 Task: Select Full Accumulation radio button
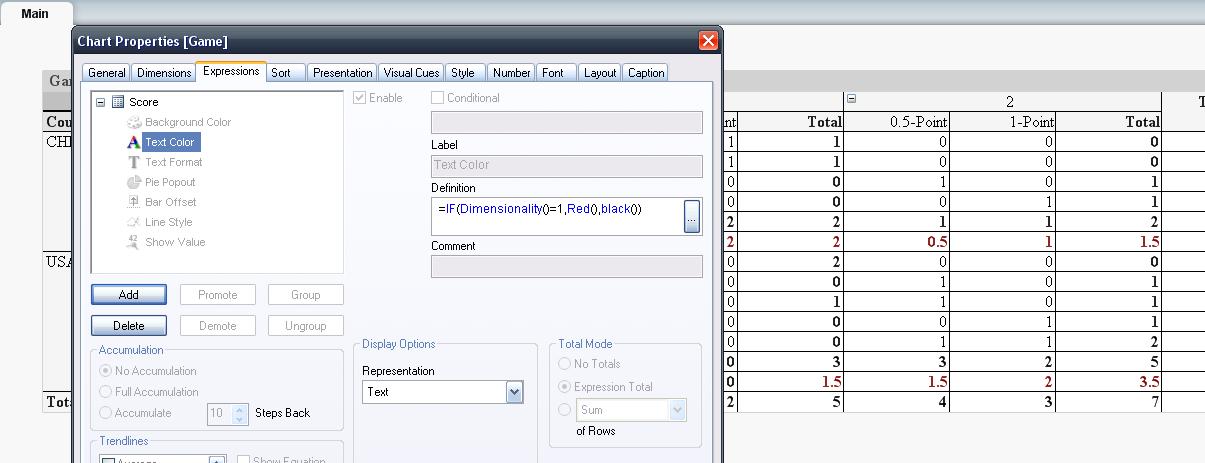coord(106,392)
